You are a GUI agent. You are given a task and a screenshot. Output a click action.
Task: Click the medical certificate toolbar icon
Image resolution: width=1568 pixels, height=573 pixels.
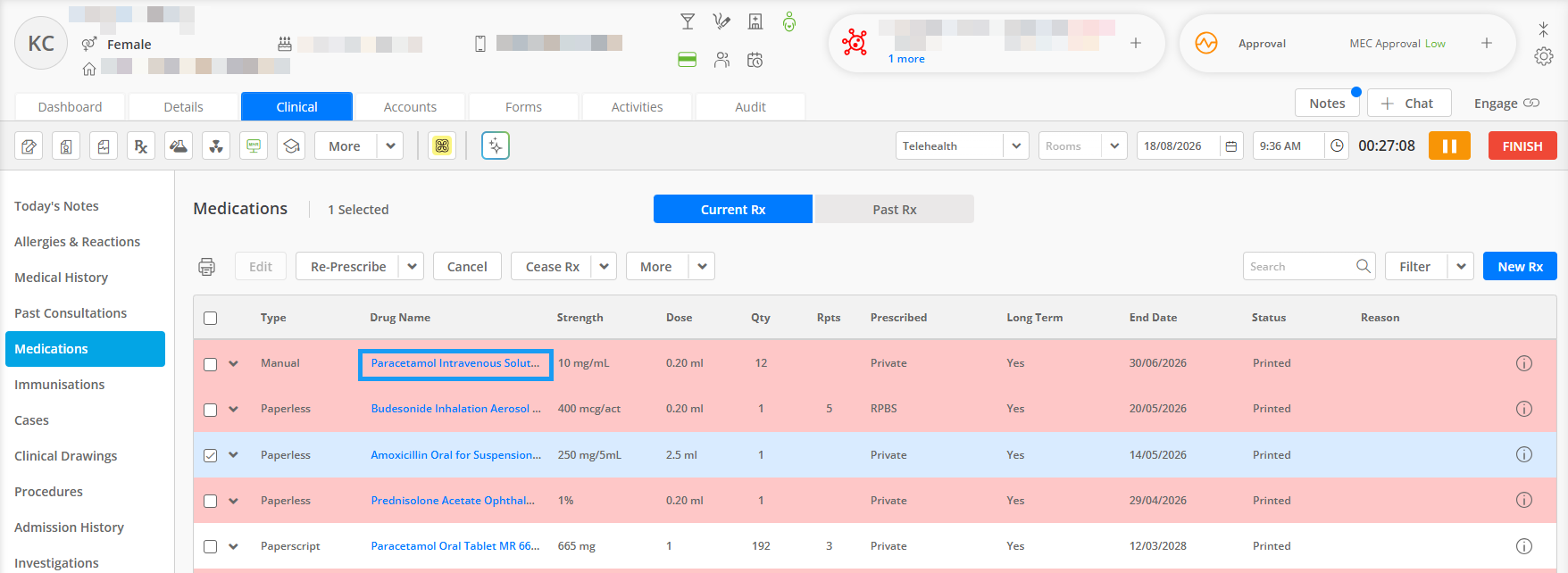(x=66, y=146)
